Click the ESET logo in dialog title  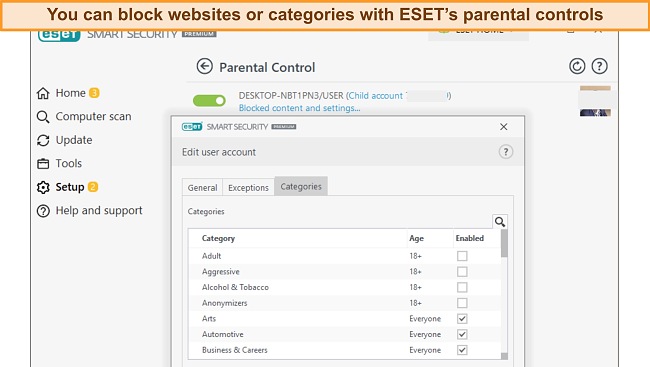click(x=192, y=126)
